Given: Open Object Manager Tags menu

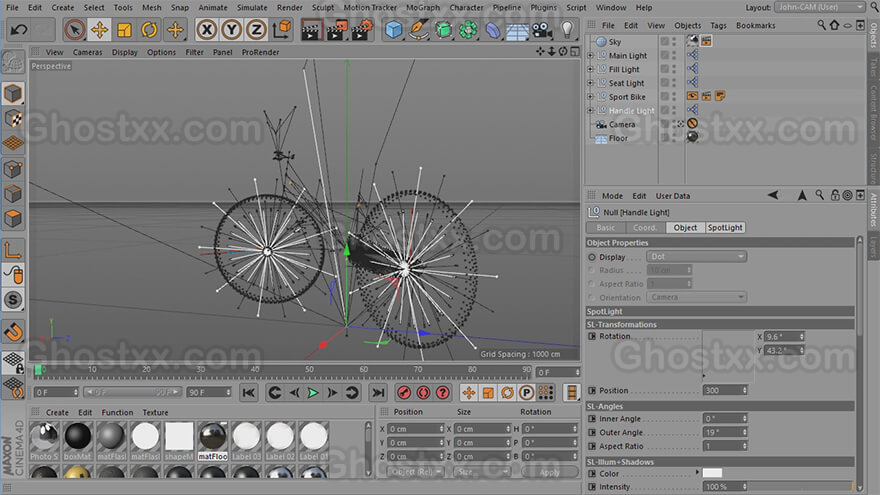Looking at the screenshot, I should 718,25.
